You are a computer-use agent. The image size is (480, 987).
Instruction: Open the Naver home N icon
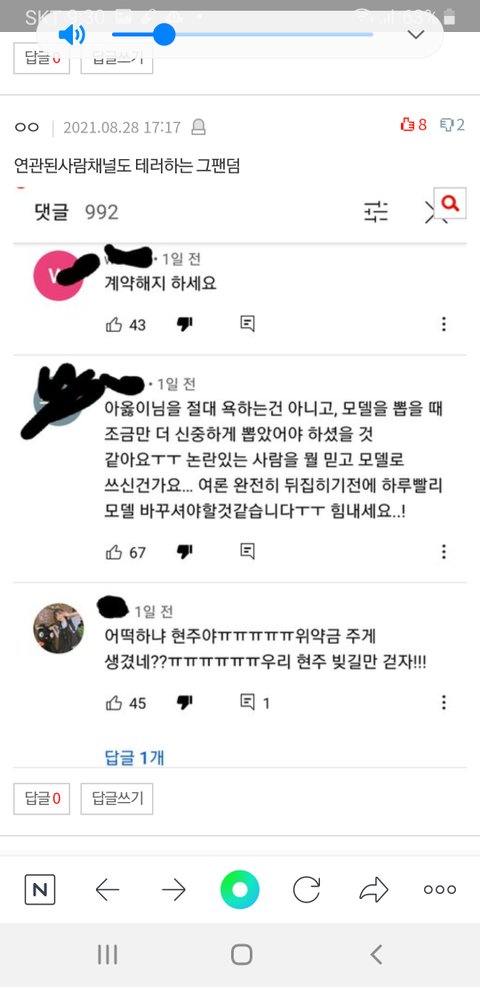40,889
